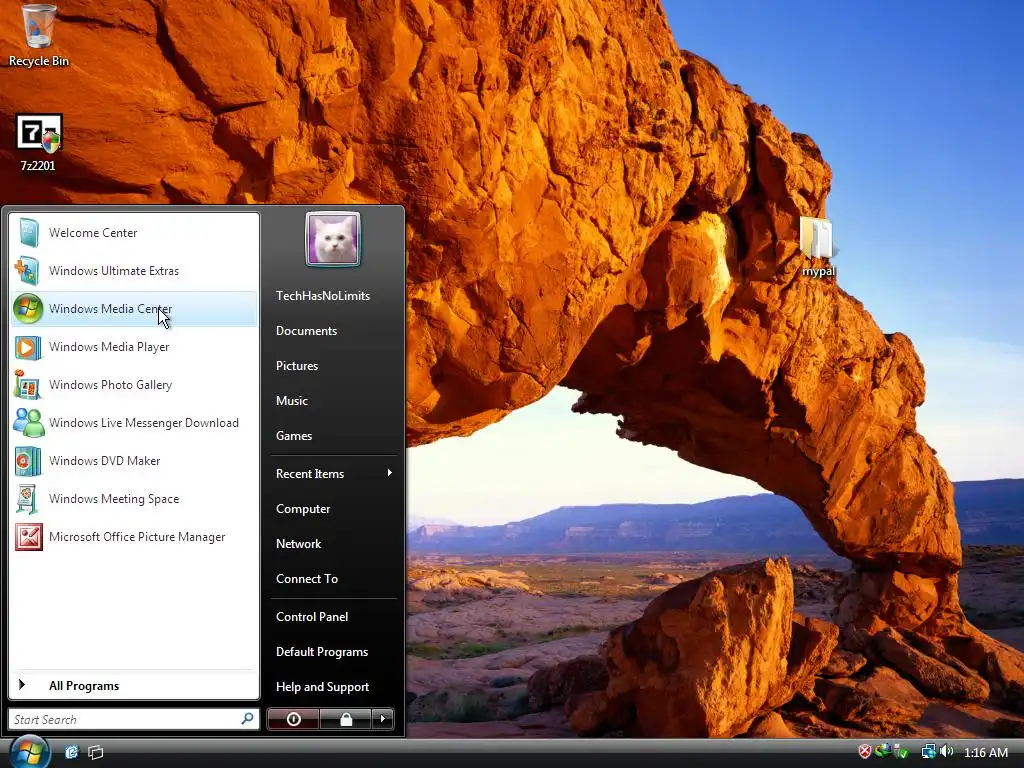Click the power sleep button

coord(293,719)
